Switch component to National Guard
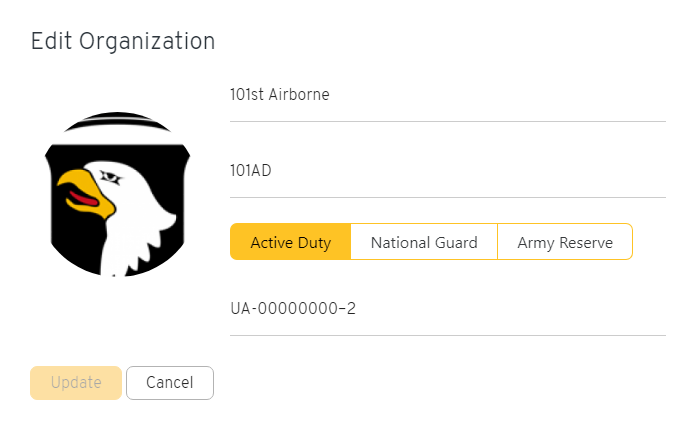 pos(424,242)
